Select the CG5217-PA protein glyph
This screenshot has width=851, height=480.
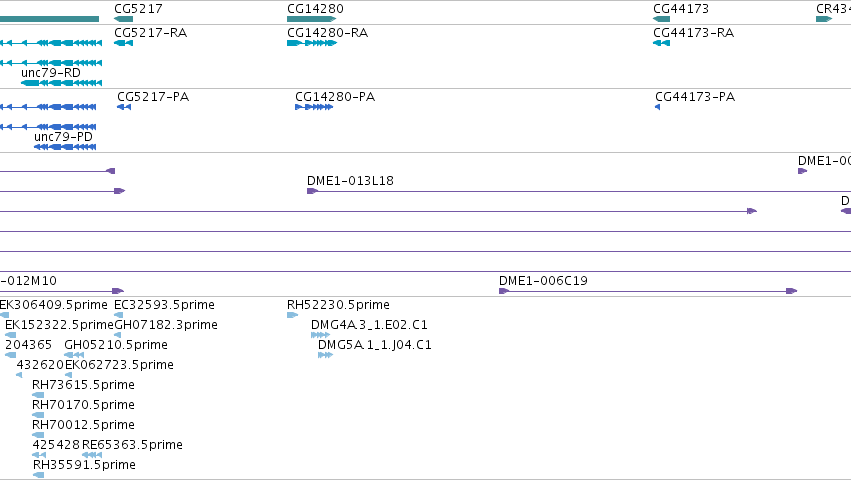(x=124, y=107)
